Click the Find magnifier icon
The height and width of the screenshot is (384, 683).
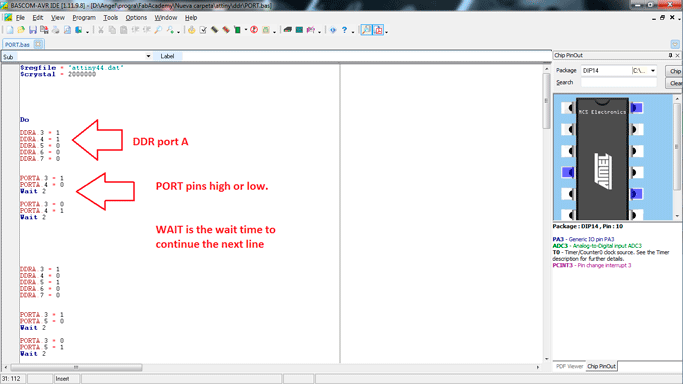click(x=158, y=30)
